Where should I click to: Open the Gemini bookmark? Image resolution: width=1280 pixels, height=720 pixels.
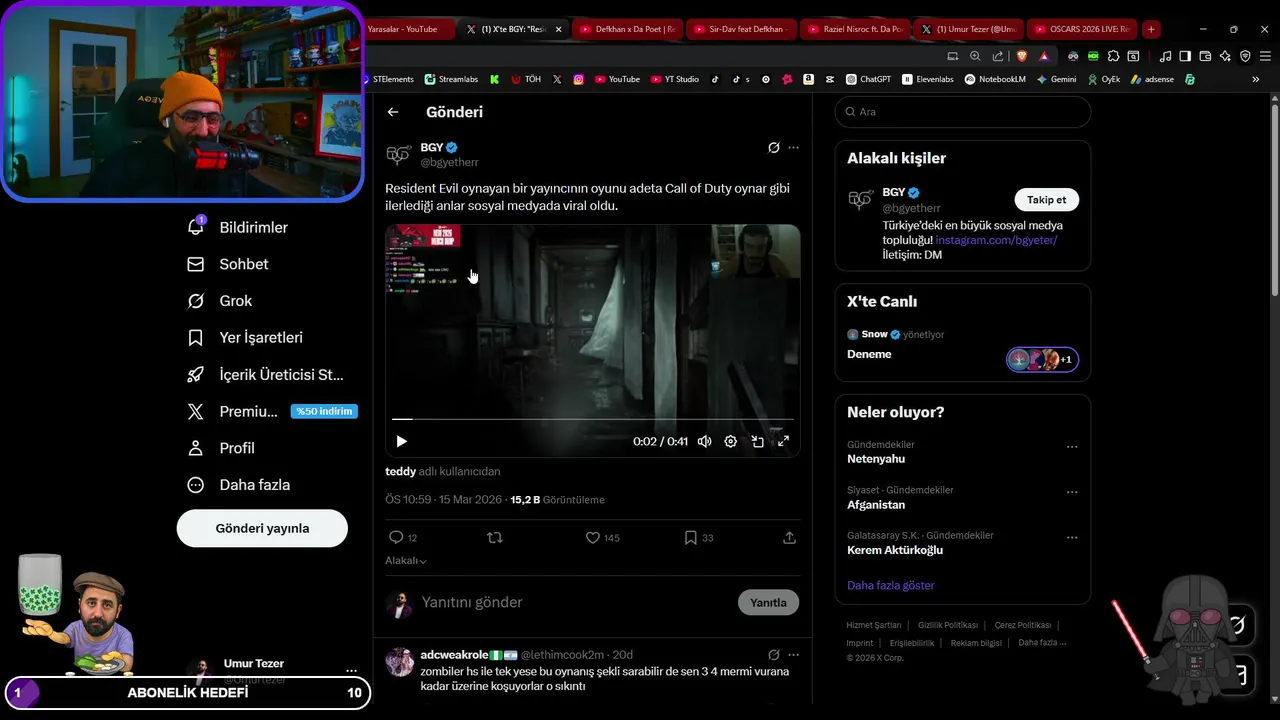tap(1056, 79)
